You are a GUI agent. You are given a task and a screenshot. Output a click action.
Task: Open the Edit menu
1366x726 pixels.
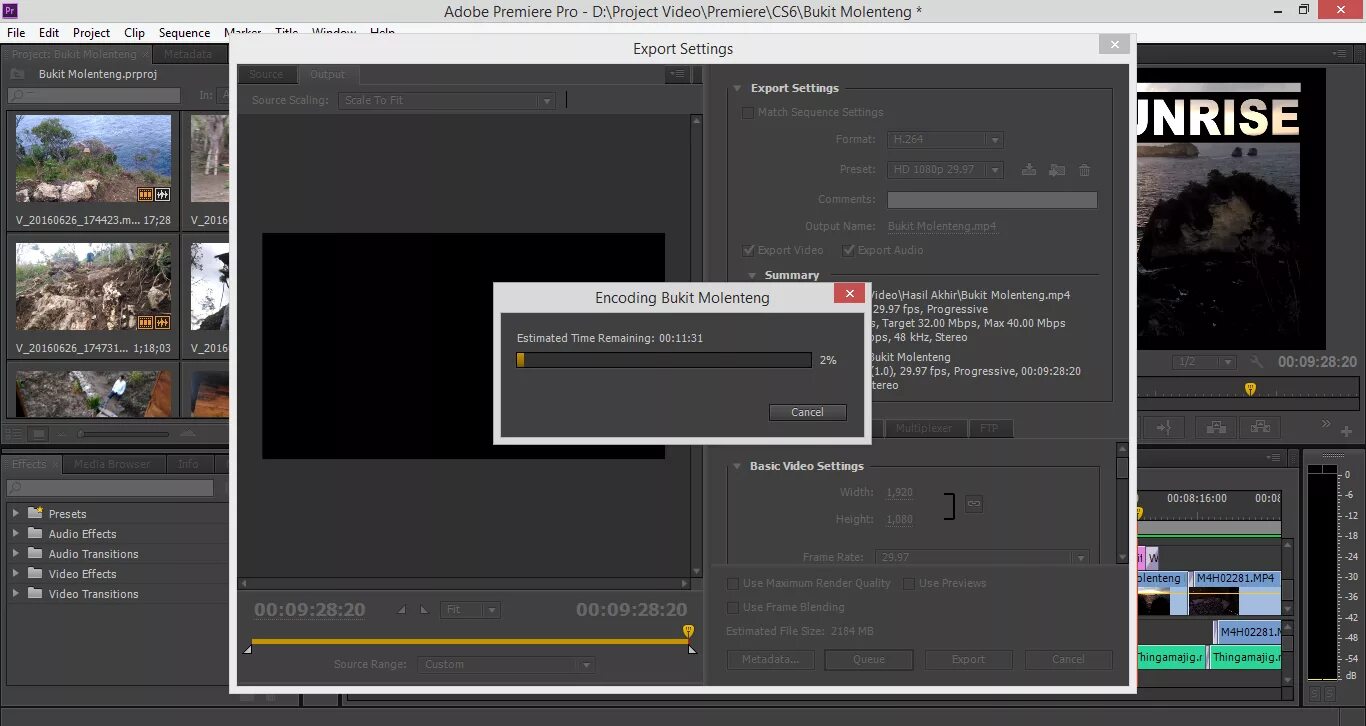(x=49, y=33)
